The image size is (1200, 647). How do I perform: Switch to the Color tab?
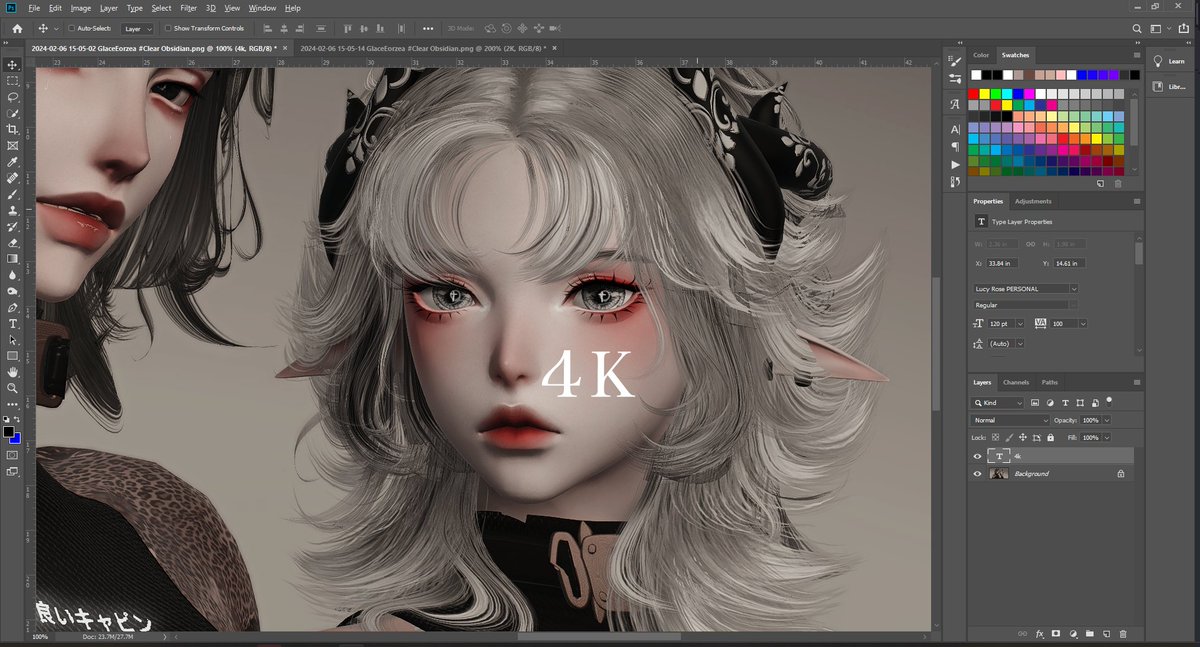[x=981, y=55]
